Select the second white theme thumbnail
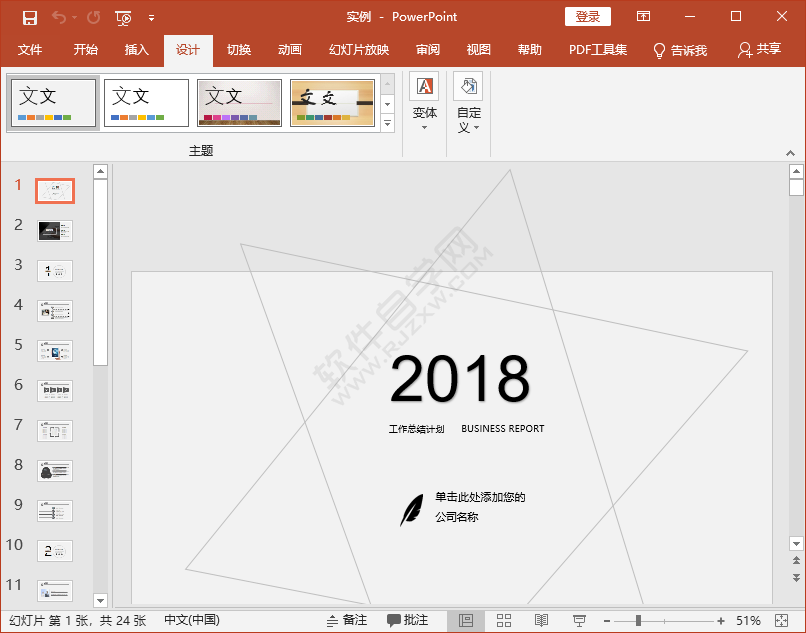The image size is (806, 633). [146, 102]
